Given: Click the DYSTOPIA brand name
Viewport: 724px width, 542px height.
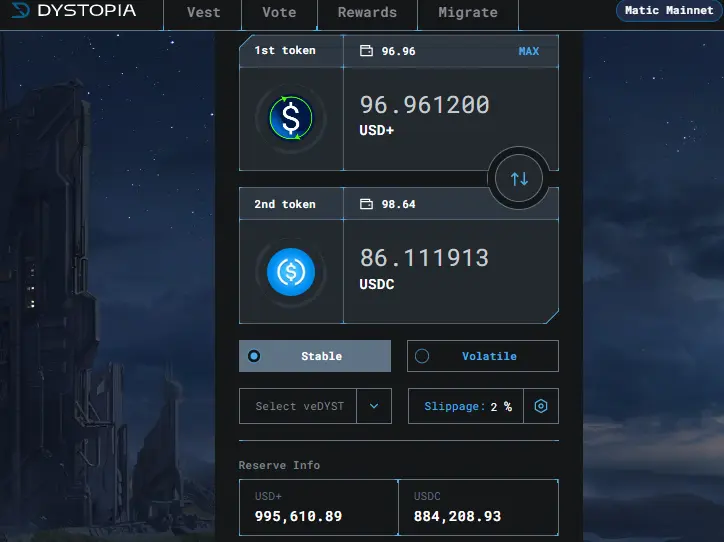Looking at the screenshot, I should (87, 10).
